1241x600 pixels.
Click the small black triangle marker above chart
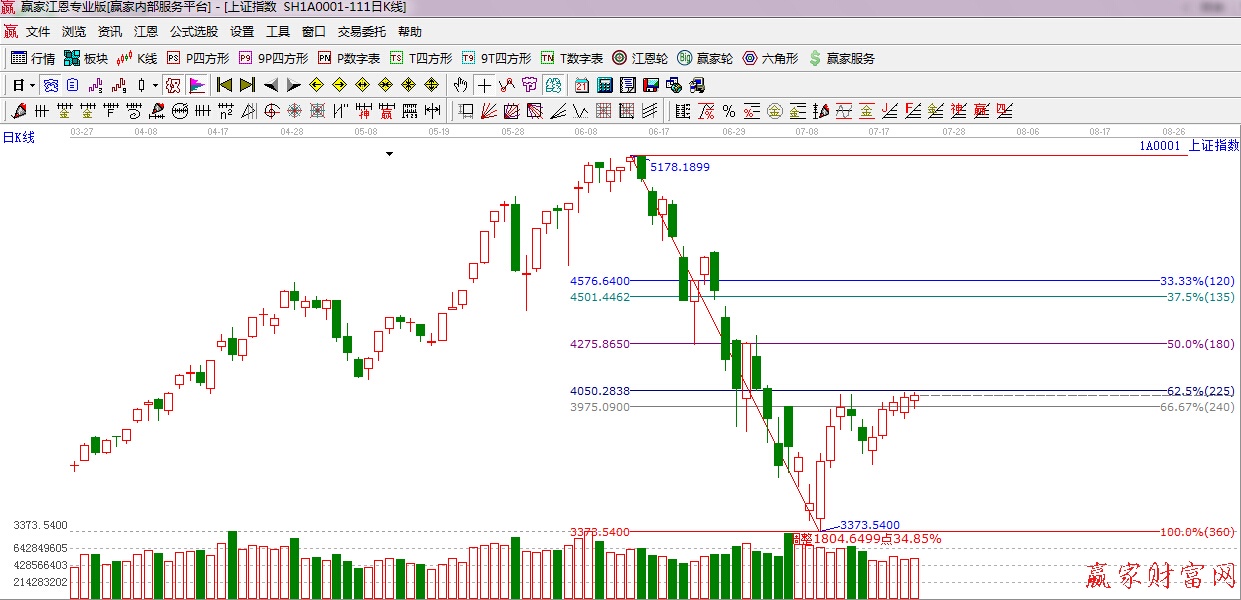pyautogui.click(x=390, y=154)
